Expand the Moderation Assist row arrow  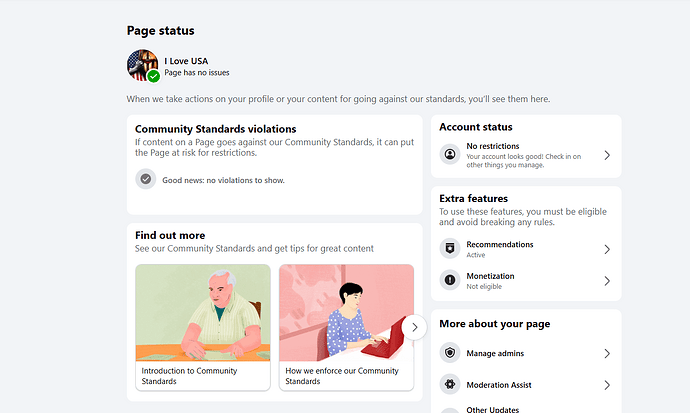[x=607, y=385]
